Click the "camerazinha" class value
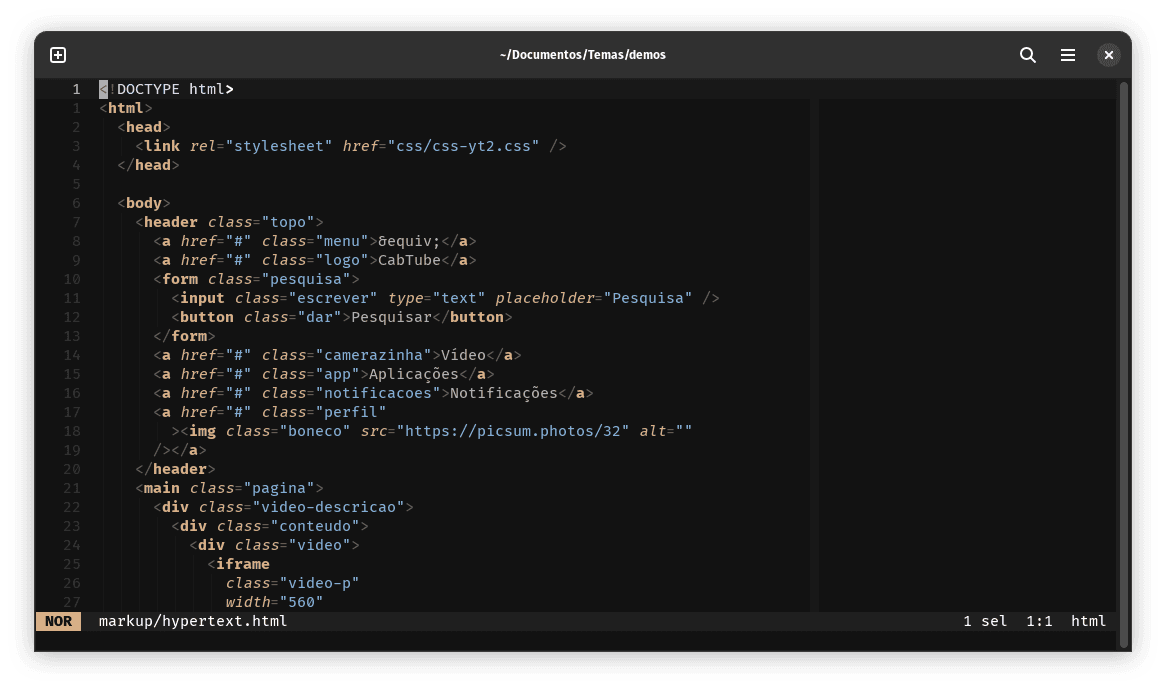The height and width of the screenshot is (689, 1166). pyautogui.click(x=373, y=355)
